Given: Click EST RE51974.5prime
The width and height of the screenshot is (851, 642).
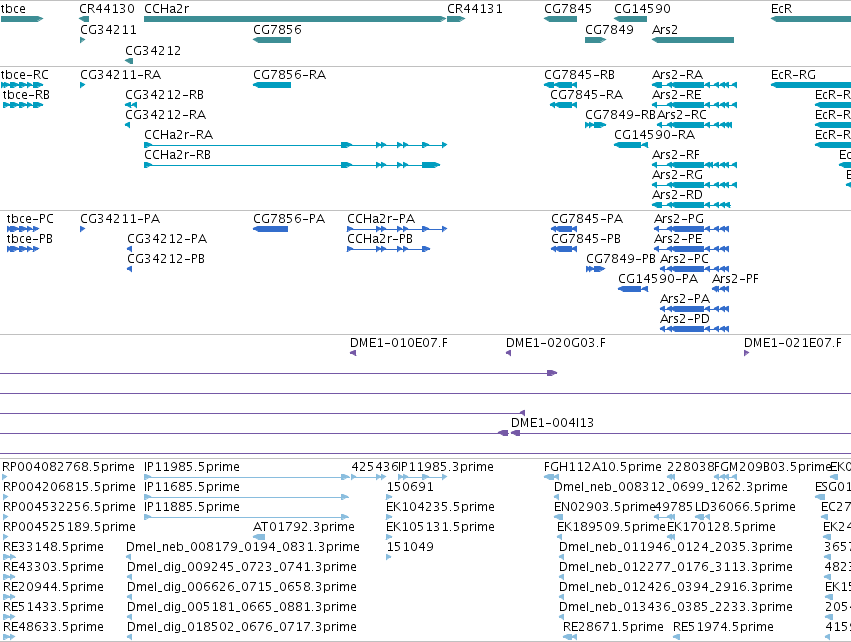Looking at the screenshot, I should [723, 627].
